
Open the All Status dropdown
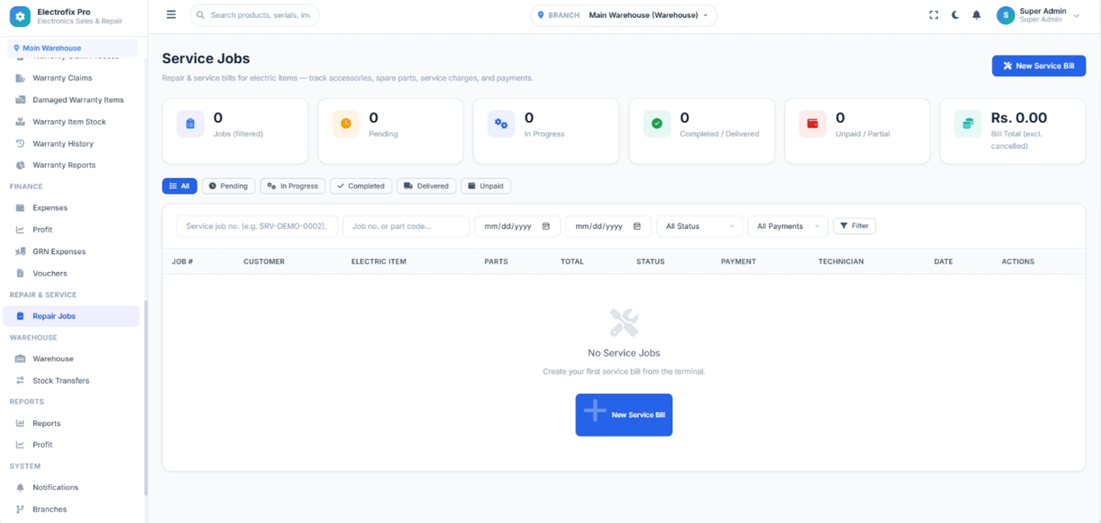(699, 226)
